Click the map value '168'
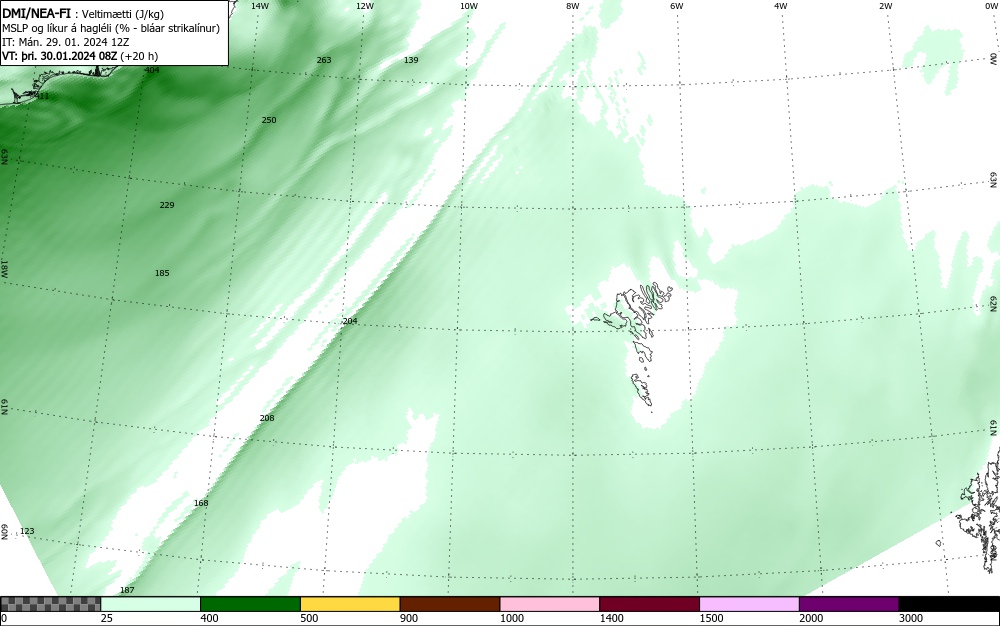The image size is (1000, 626). (201, 503)
